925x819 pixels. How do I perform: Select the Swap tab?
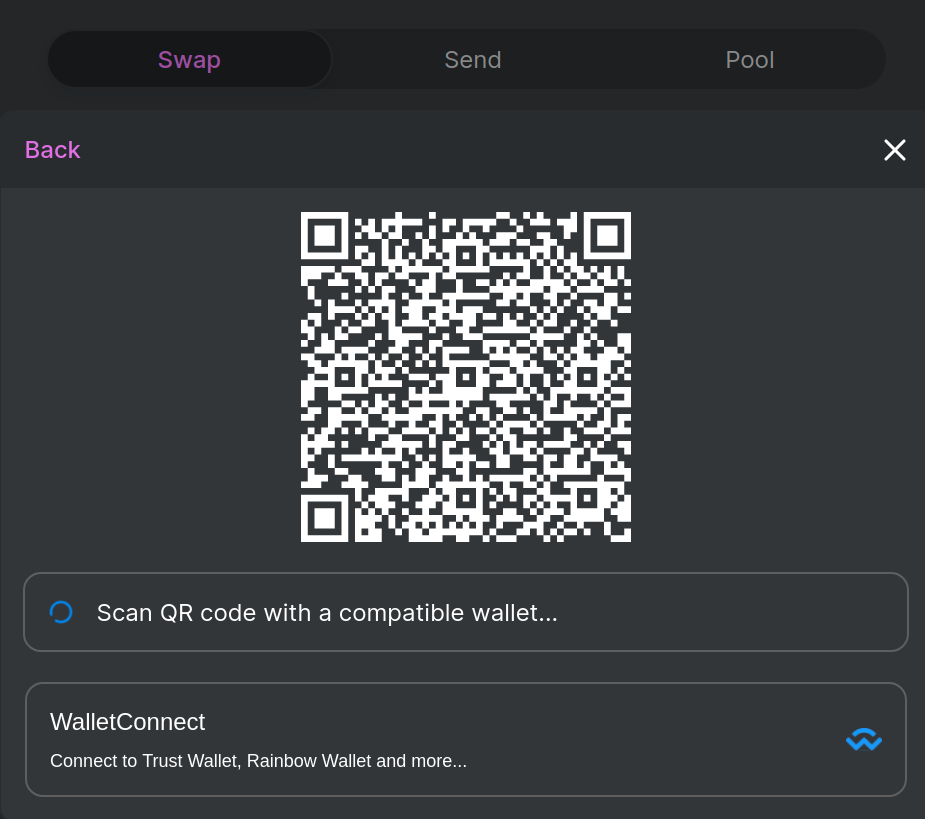[x=189, y=59]
